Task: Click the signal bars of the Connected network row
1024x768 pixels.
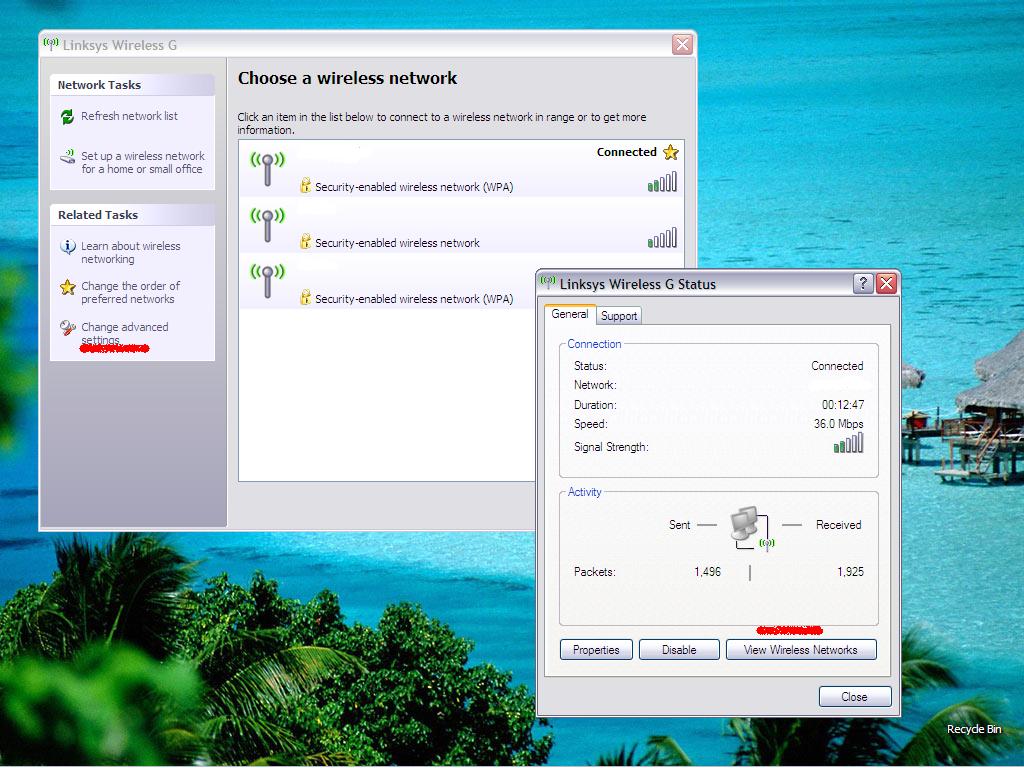Action: click(x=662, y=182)
